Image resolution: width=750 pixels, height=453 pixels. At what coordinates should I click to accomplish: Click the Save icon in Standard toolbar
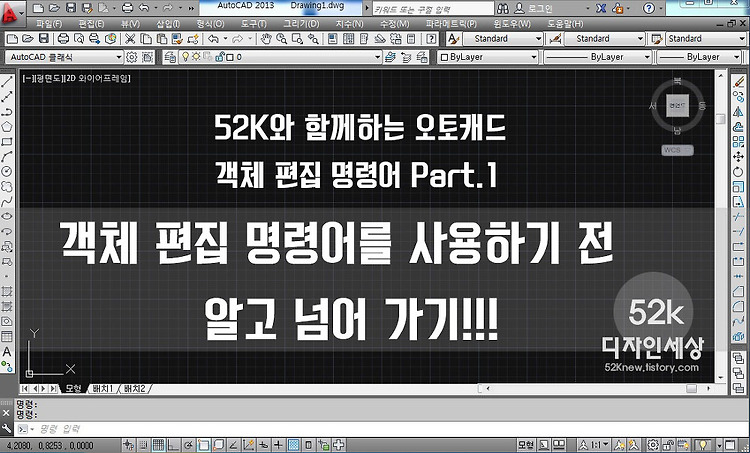[44, 39]
